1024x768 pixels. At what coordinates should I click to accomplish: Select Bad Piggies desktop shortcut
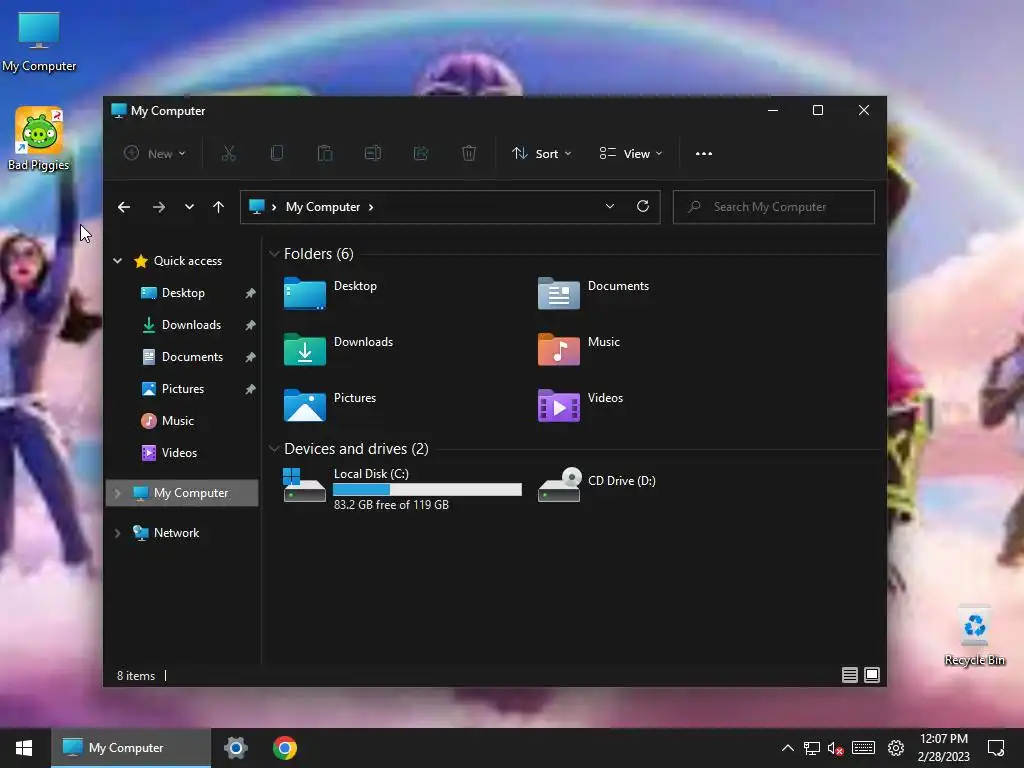[39, 138]
